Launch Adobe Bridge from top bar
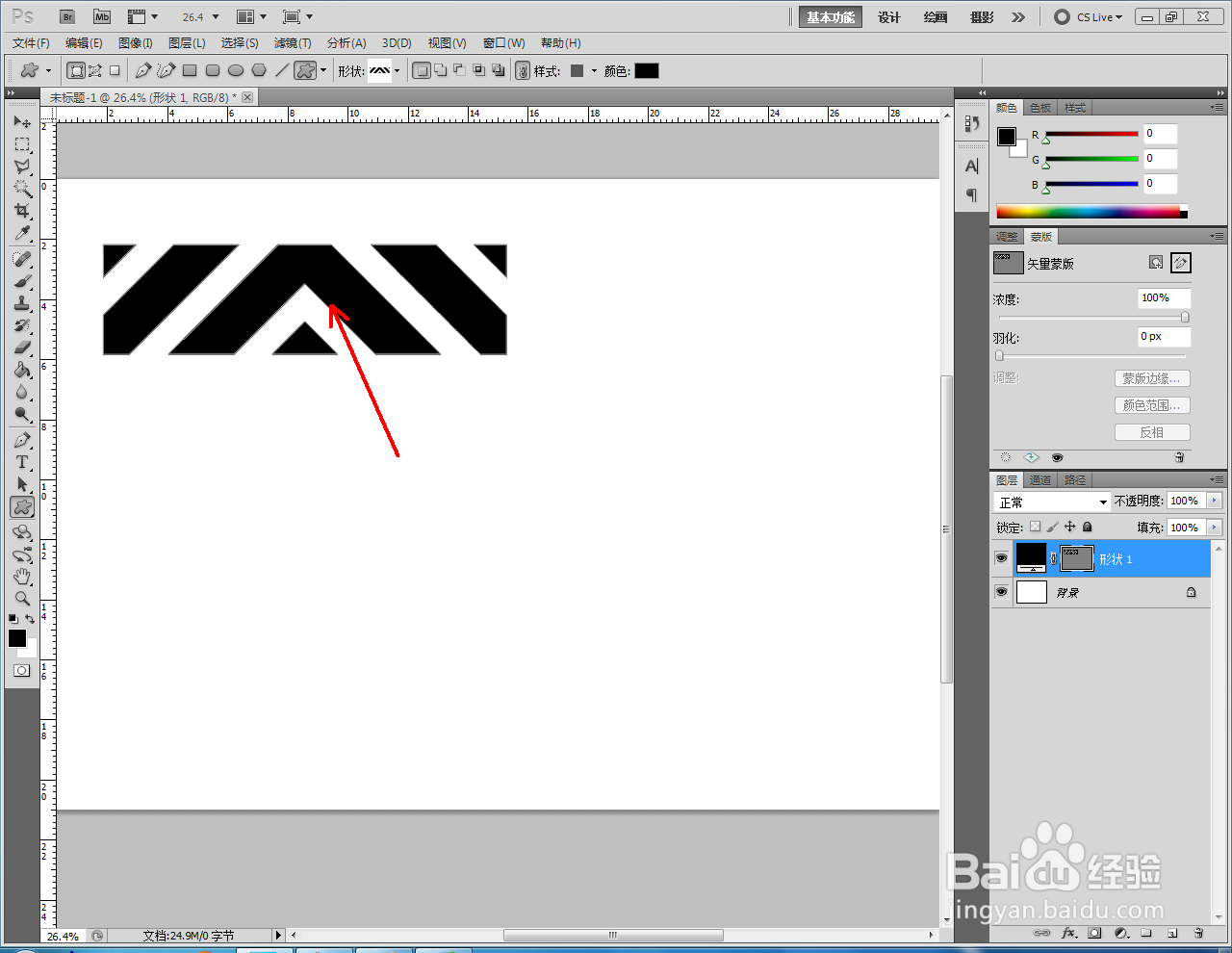The height and width of the screenshot is (953, 1232). coord(66,17)
